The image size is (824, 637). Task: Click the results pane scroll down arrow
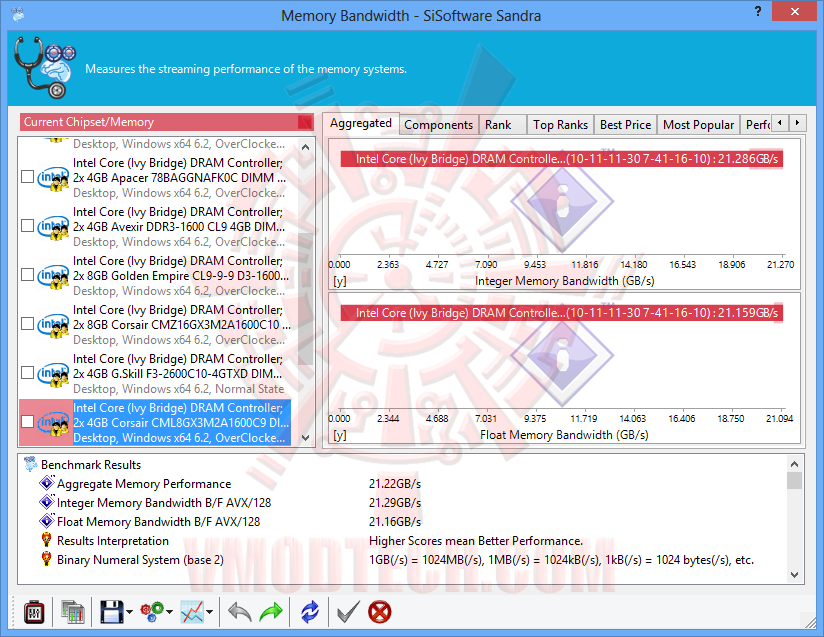point(794,575)
